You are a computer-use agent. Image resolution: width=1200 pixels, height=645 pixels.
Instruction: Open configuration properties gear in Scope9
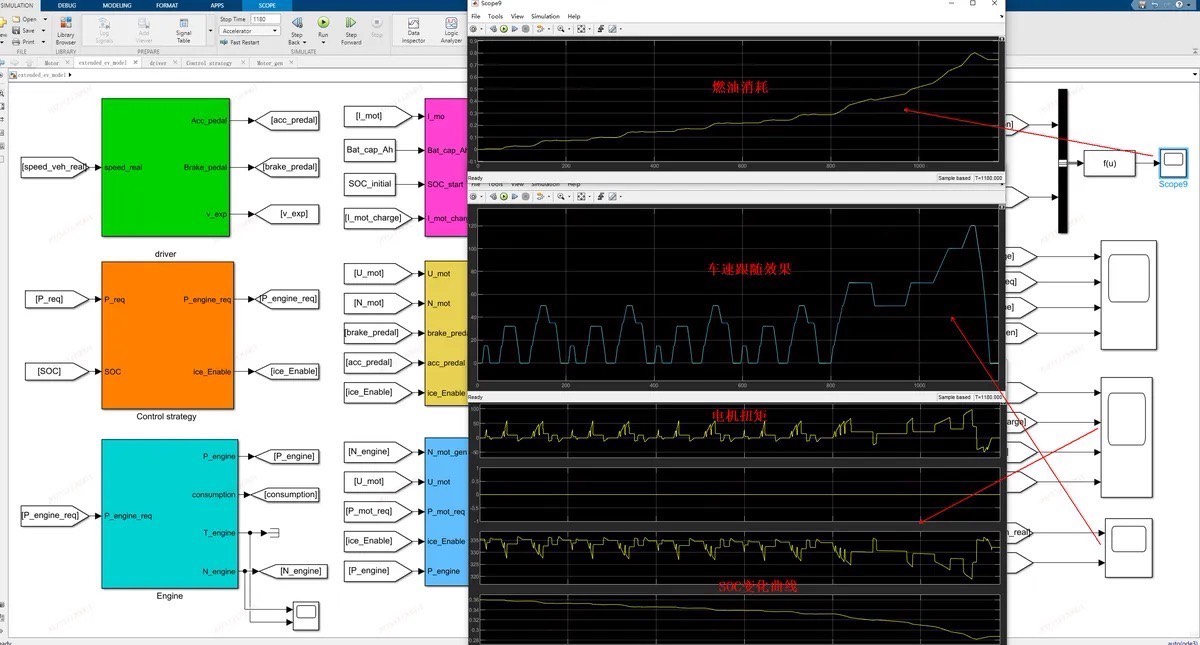[473, 29]
